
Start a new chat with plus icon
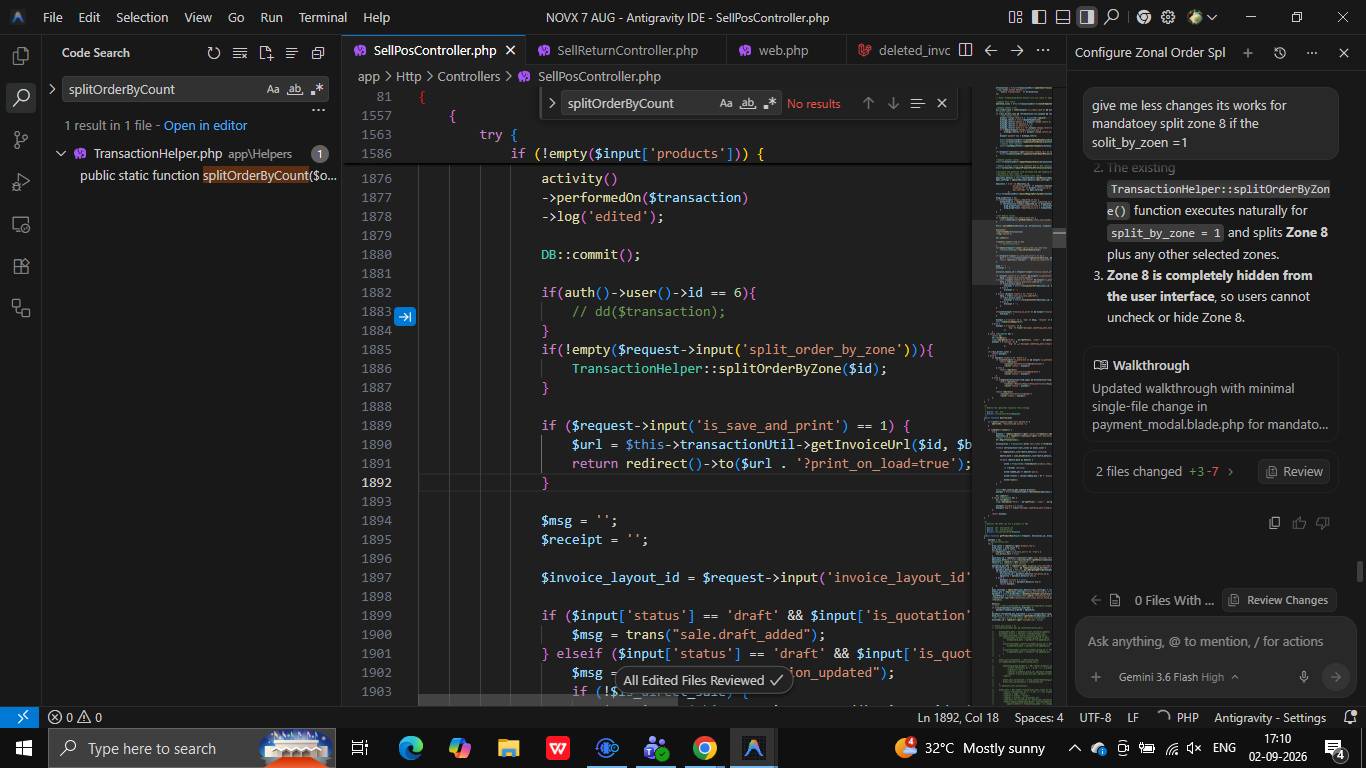tap(1247, 53)
